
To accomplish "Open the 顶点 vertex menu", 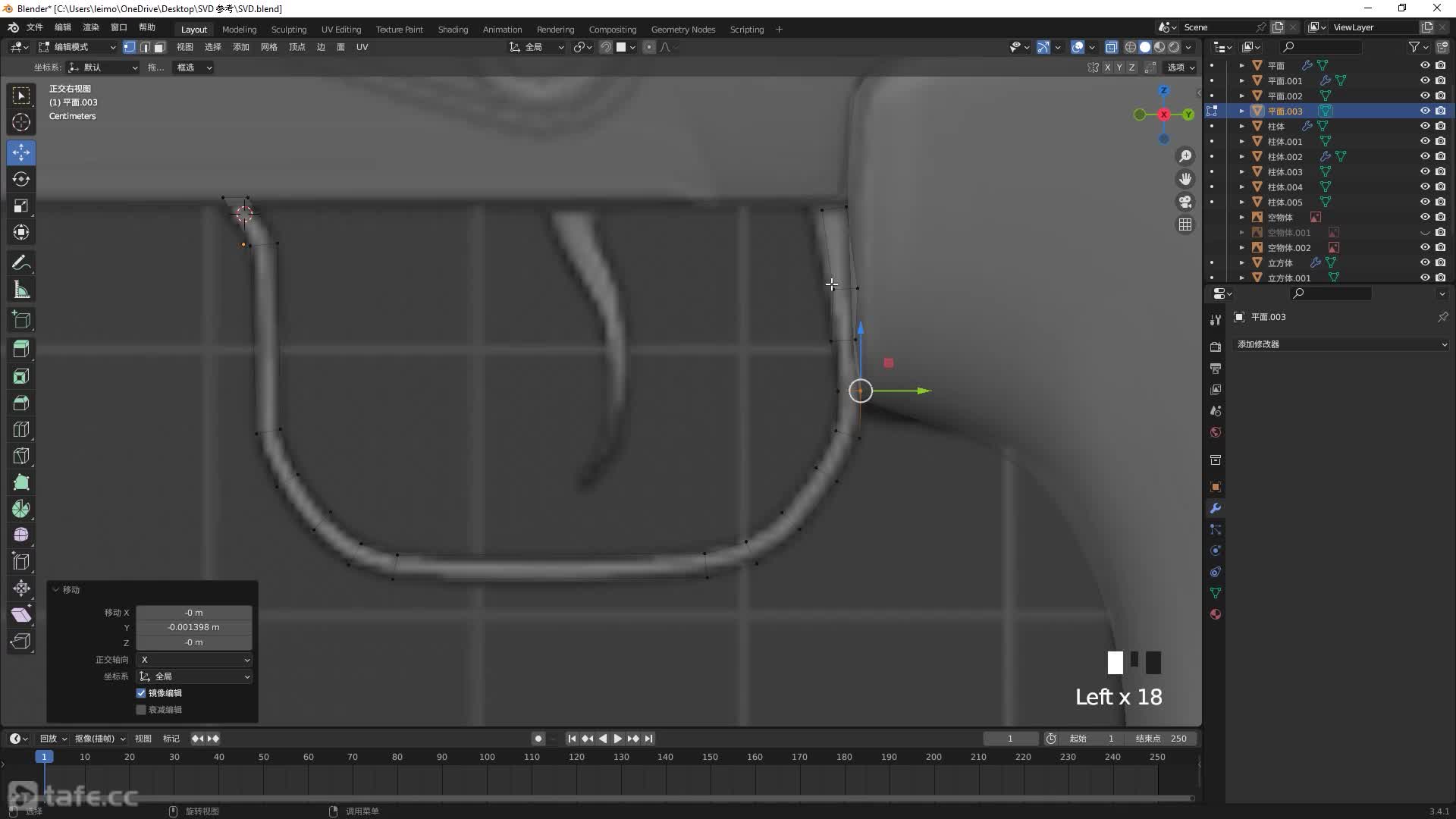I will (x=297, y=47).
